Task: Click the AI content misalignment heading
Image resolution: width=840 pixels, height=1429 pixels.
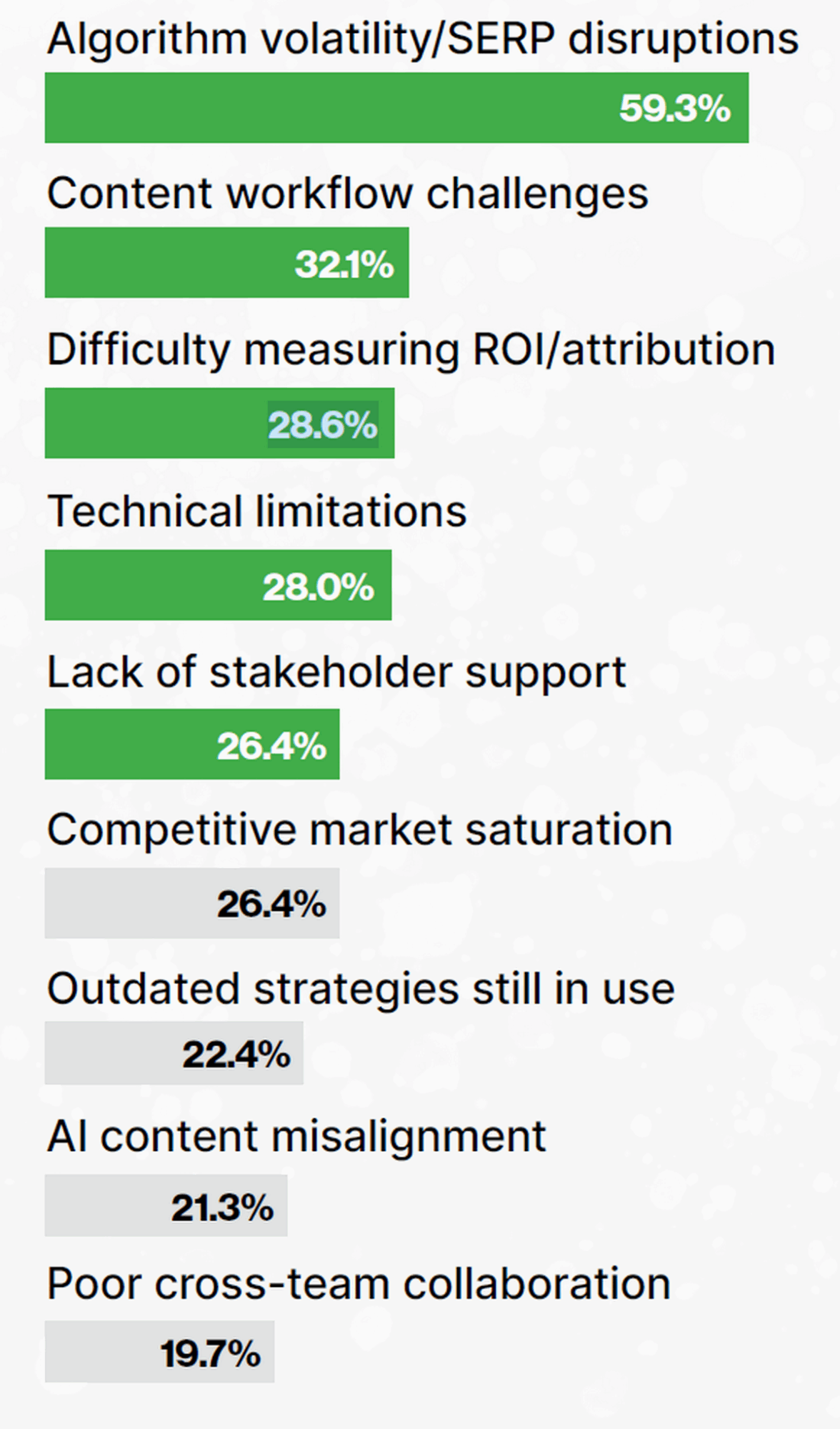Action: [x=296, y=1136]
